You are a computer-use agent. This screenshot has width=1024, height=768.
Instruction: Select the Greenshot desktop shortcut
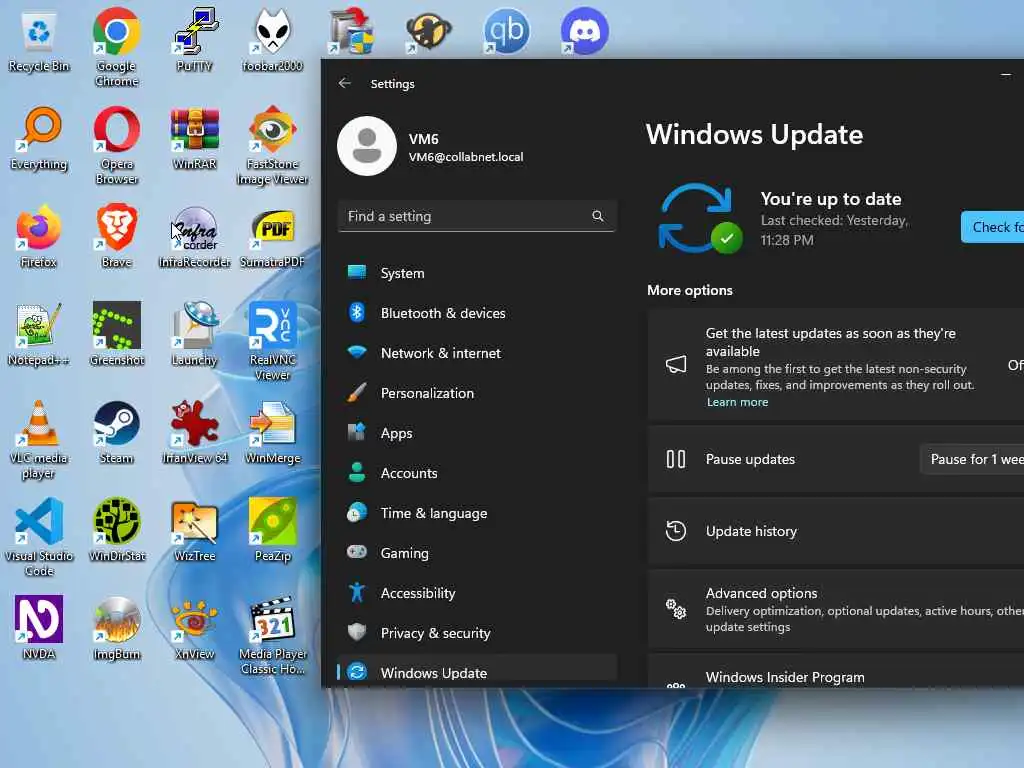pos(116,335)
